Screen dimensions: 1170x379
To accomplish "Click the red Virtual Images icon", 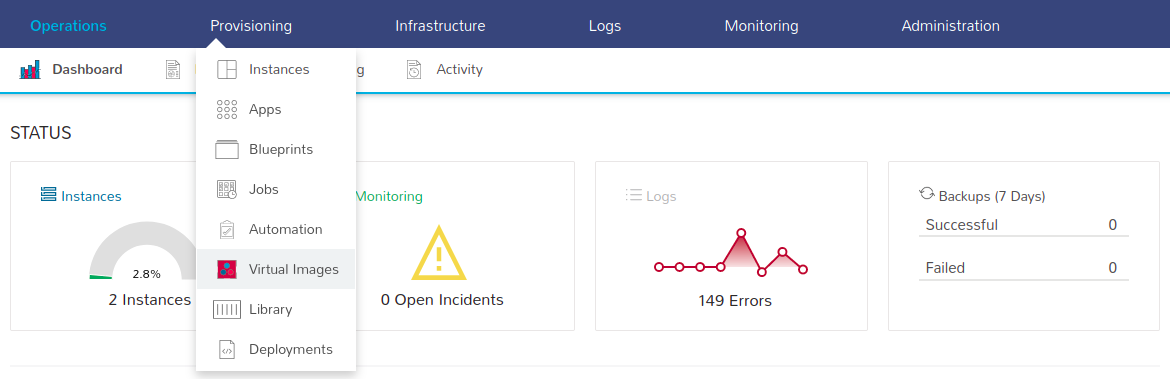I will pos(227,269).
